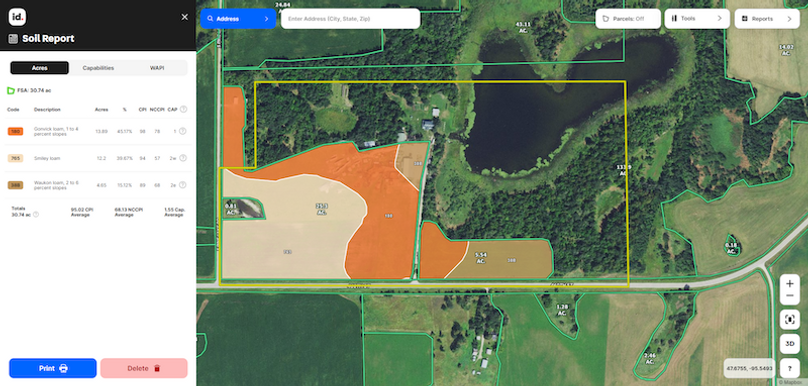Open help icon on Waukon loam row
This screenshot has height=386, width=808.
coord(183,185)
